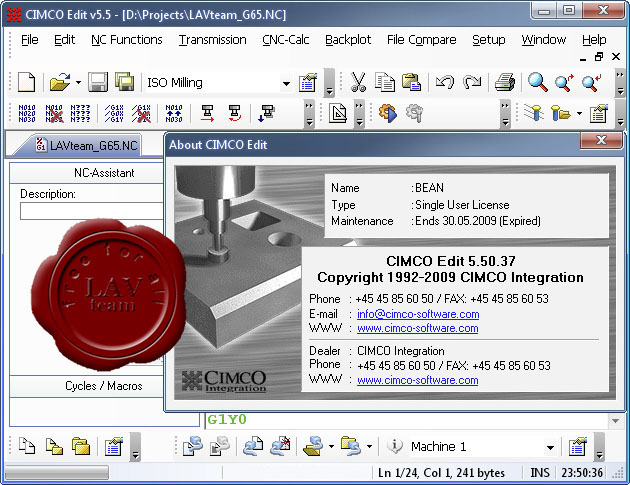
Task: Expand the Find toolbar overflow chevron at right
Action: (x=620, y=83)
